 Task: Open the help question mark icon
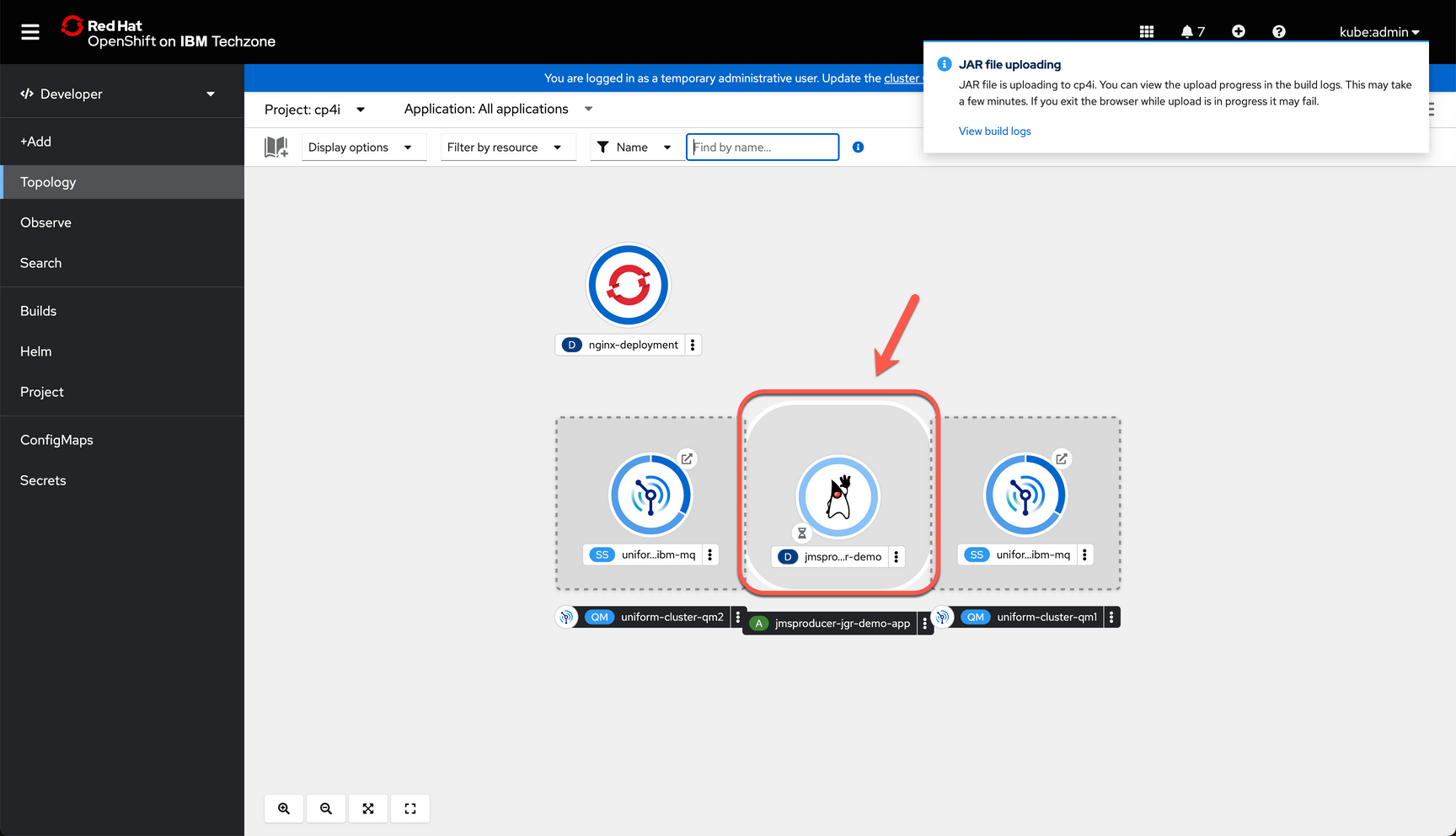tap(1278, 31)
